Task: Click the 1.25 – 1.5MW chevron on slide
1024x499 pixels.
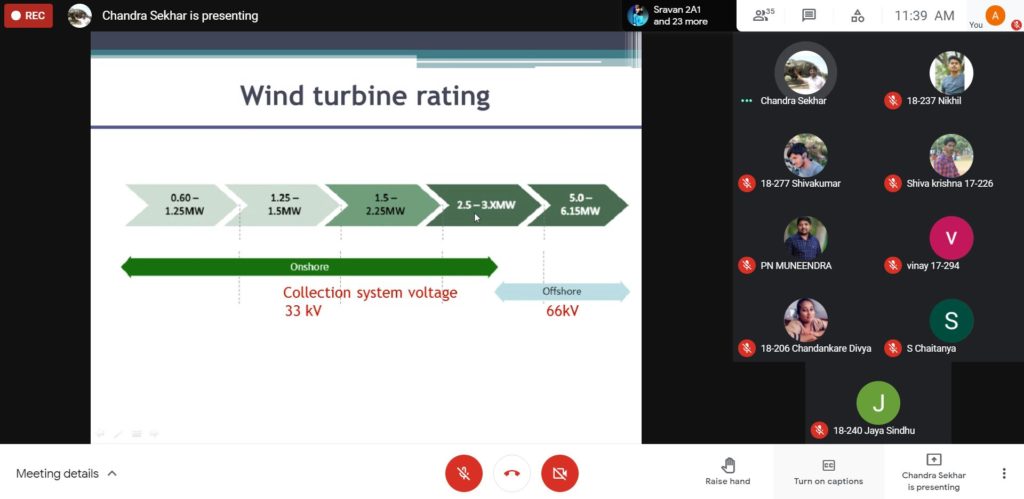Action: coord(283,205)
